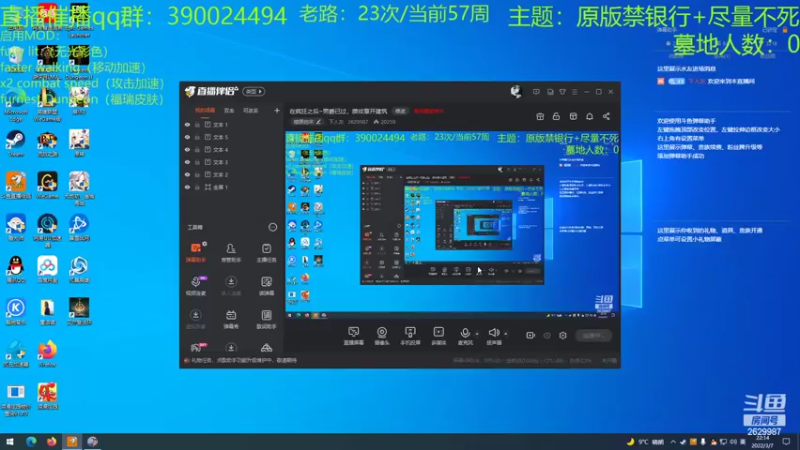Hide the 全屏 1 layer with eye icon
The width and height of the screenshot is (800, 450).
pyautogui.click(x=187, y=187)
